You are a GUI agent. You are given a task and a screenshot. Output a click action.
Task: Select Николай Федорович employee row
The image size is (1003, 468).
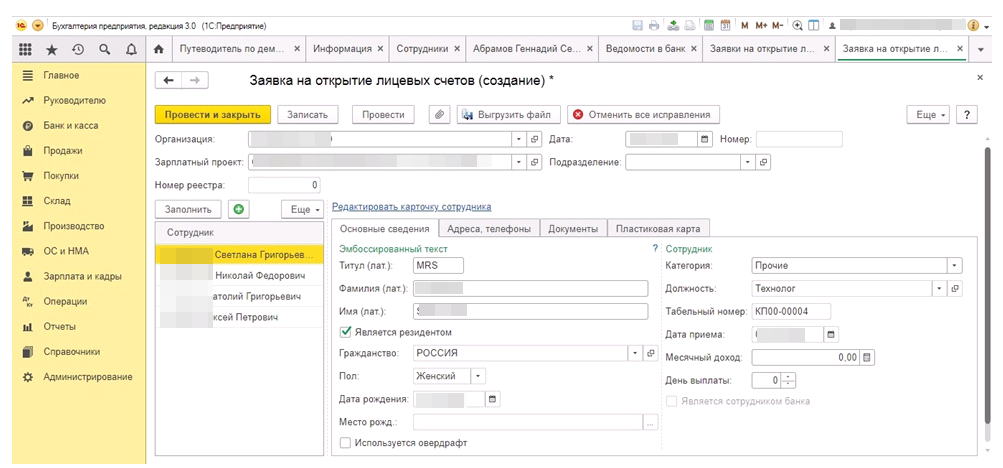pos(239,277)
